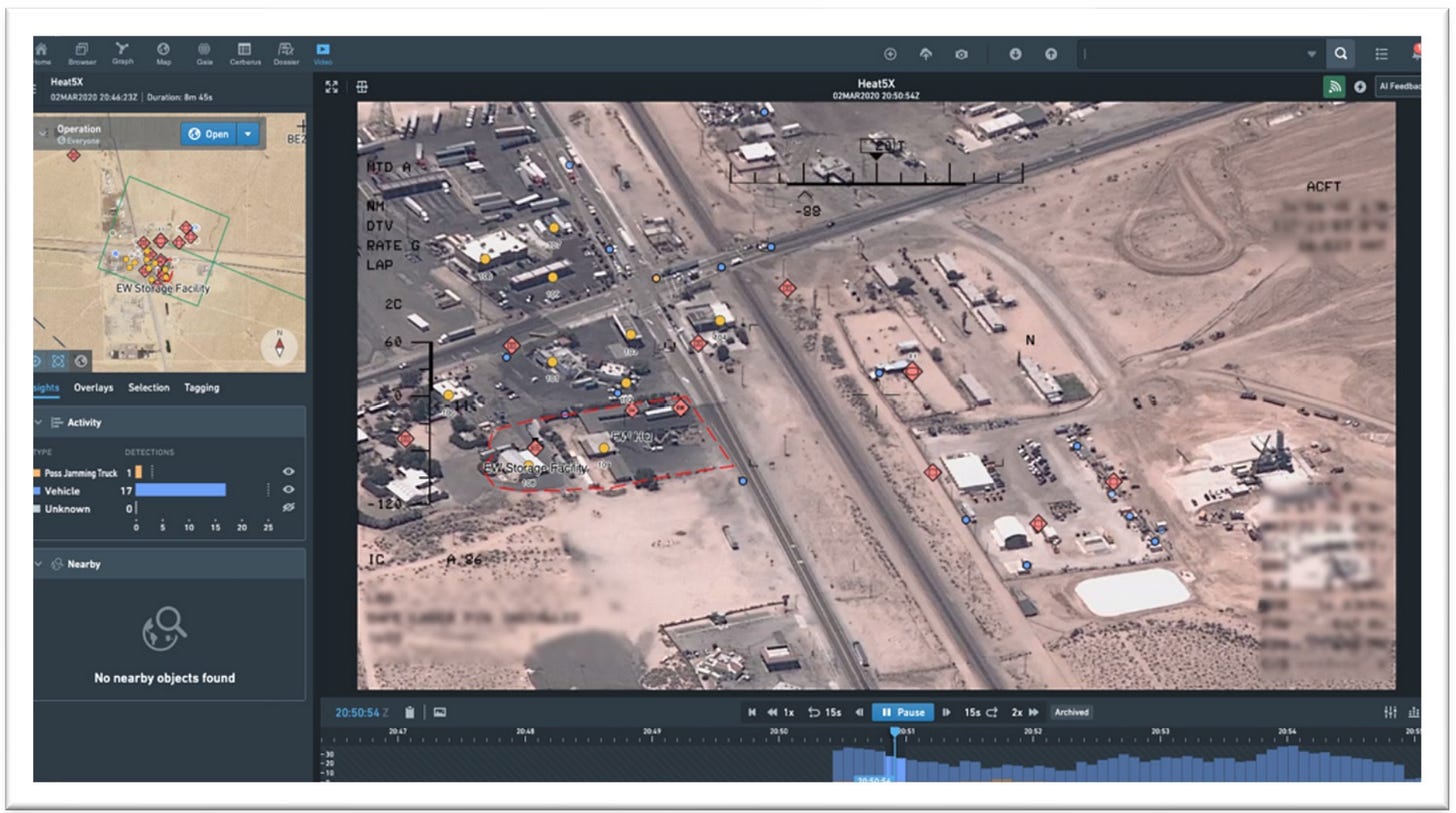Open the Gaia tool
Screen dimensions: 1456x813
click(x=204, y=52)
